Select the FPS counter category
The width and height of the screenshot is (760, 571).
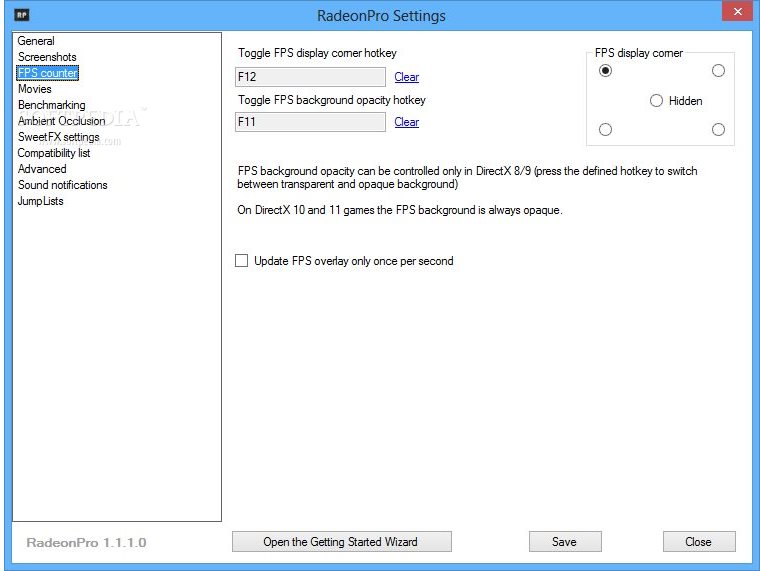point(48,73)
